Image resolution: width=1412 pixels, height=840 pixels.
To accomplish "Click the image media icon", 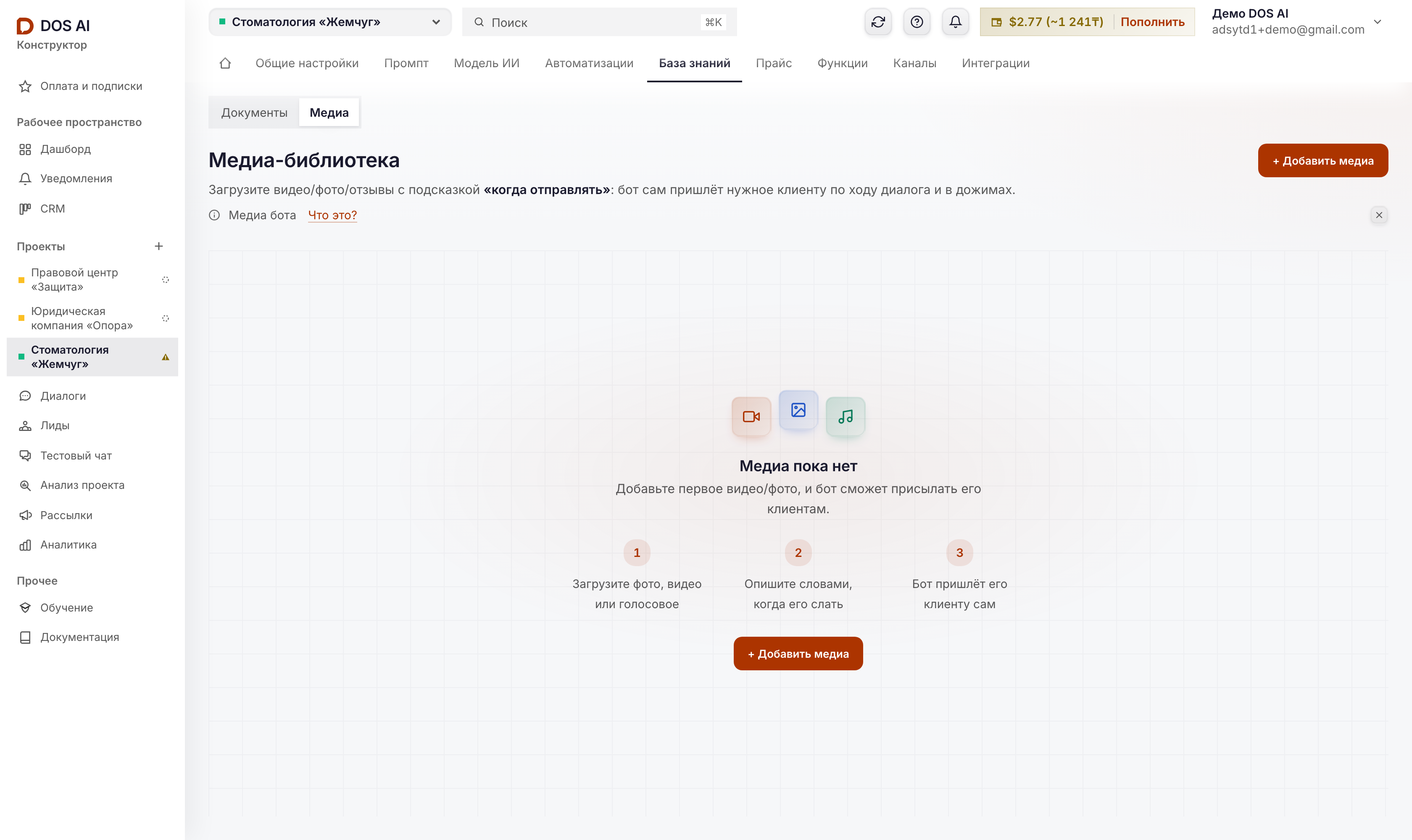I will click(x=798, y=410).
